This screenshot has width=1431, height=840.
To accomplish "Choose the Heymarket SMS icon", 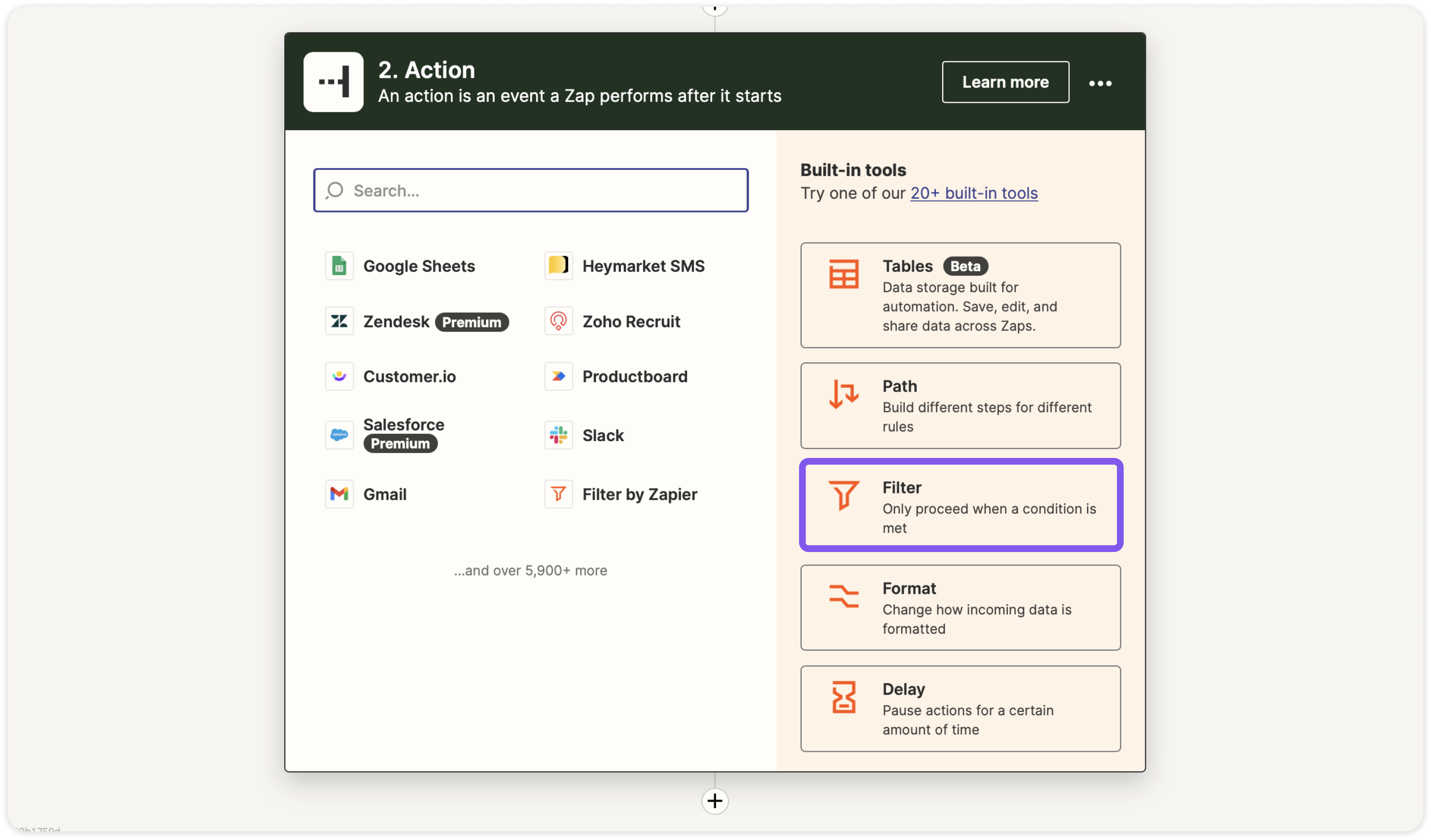I will pos(558,265).
